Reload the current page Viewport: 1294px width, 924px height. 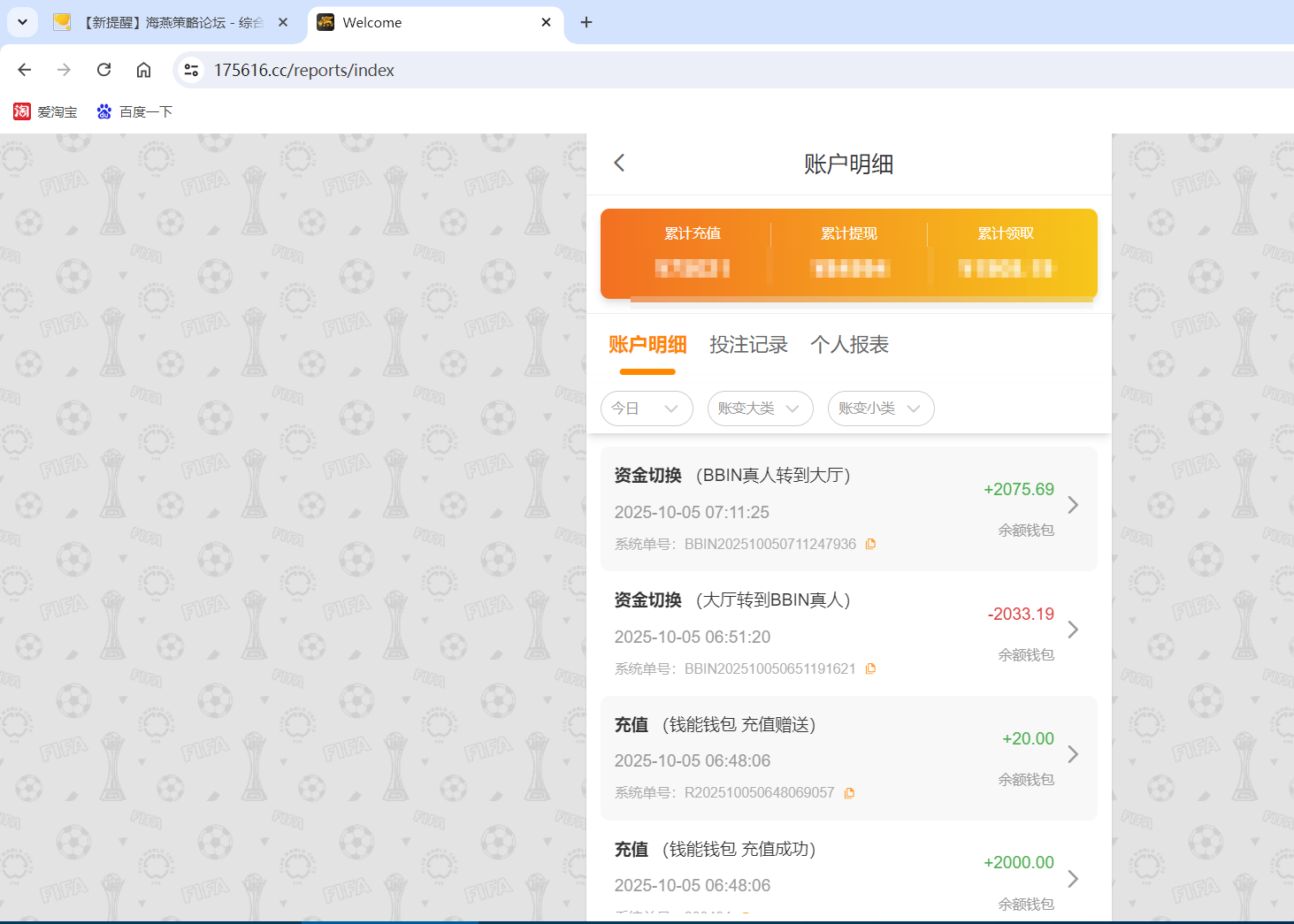click(x=103, y=69)
